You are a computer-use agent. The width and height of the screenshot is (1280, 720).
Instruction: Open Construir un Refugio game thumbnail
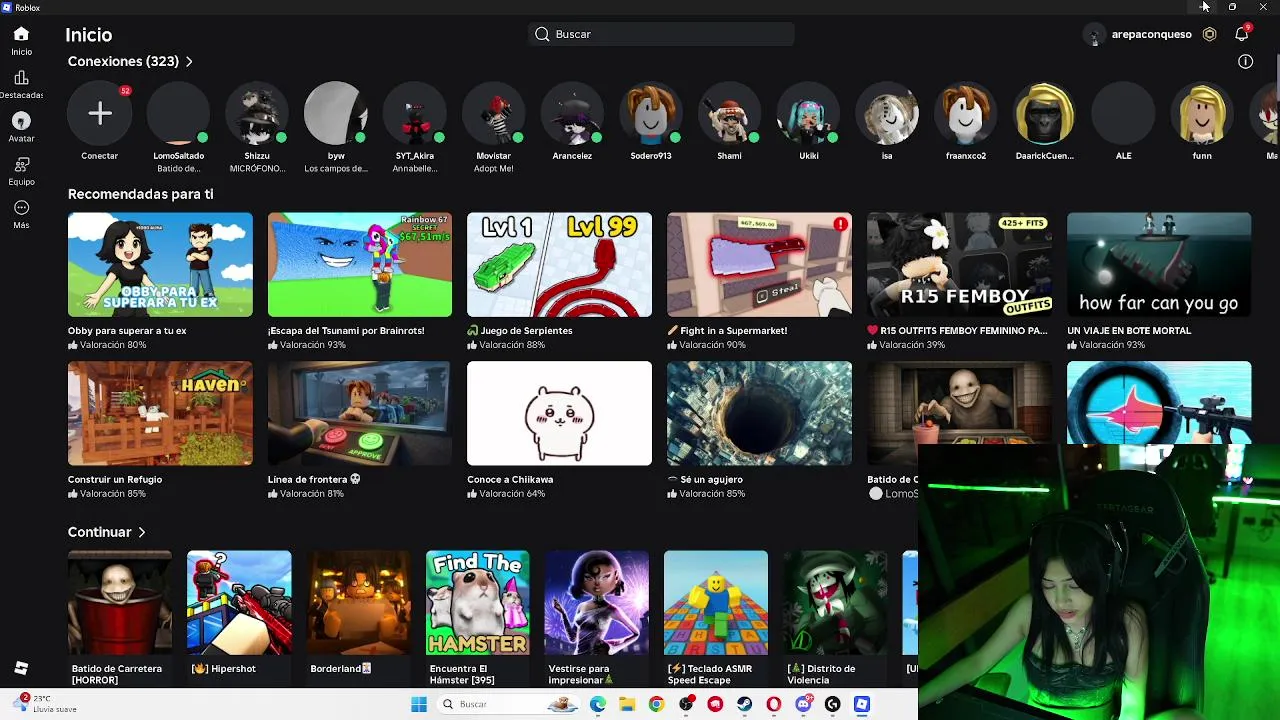(x=160, y=414)
